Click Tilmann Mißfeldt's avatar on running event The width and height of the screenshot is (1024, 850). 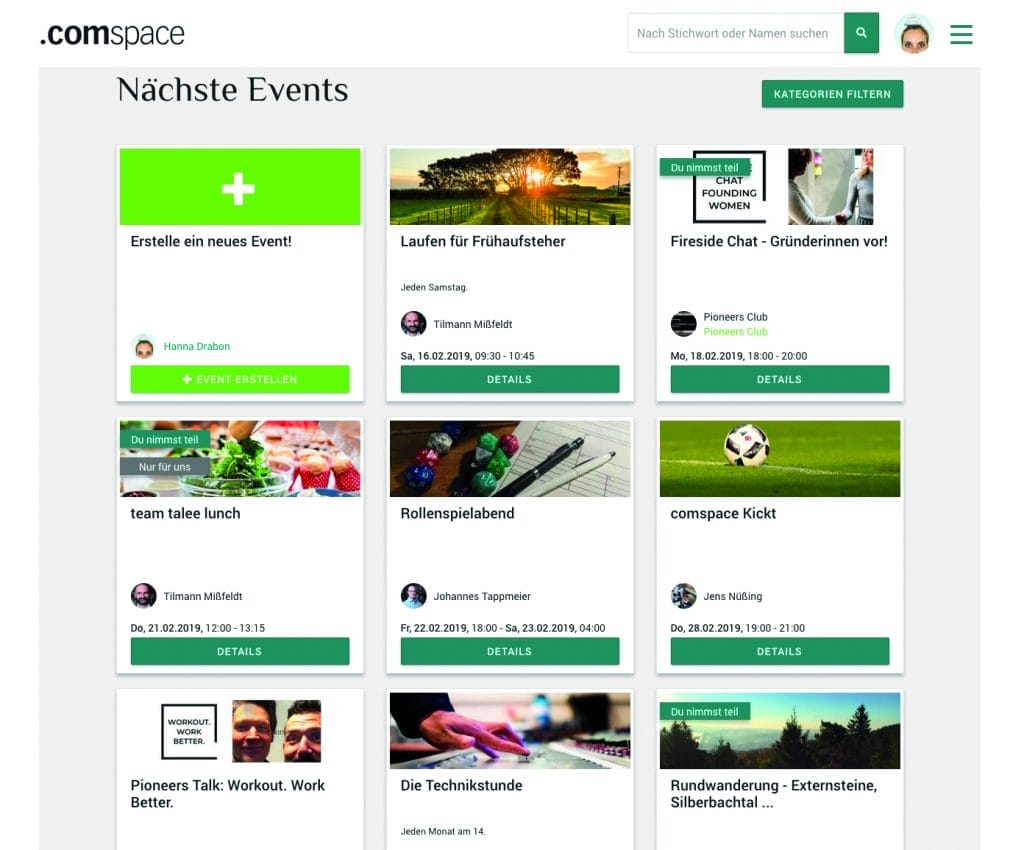[x=413, y=324]
